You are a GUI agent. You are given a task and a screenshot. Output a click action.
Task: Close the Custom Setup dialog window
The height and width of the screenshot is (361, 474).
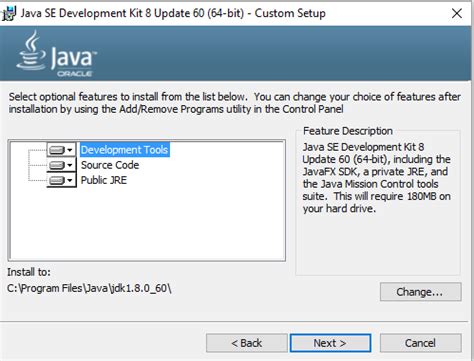(457, 13)
